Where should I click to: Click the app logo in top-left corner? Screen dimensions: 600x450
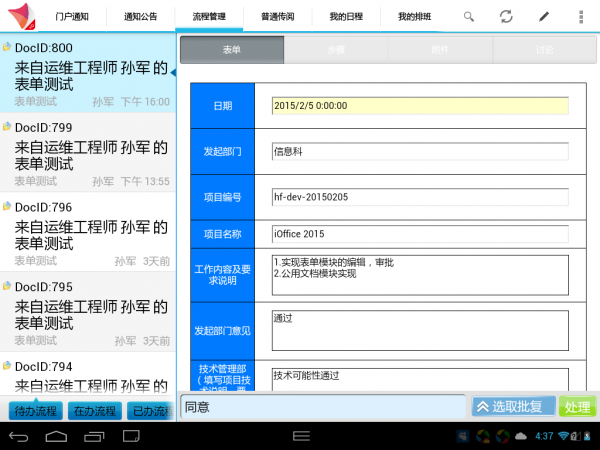[x=19, y=16]
